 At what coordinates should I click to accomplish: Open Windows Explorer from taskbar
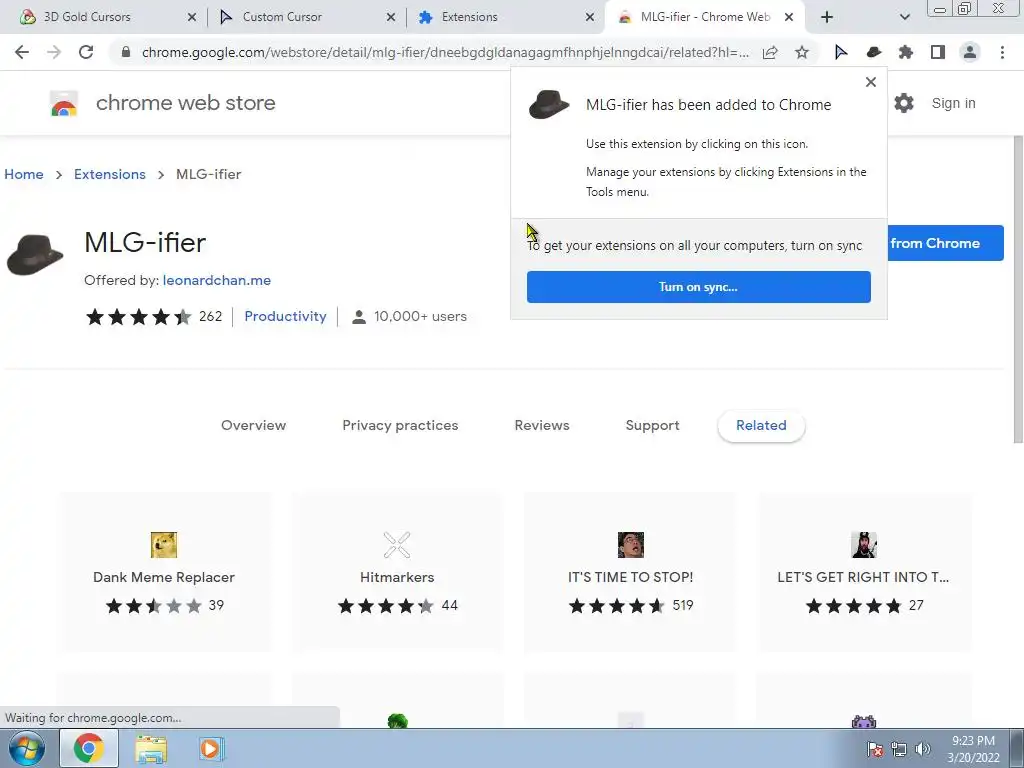click(x=151, y=748)
